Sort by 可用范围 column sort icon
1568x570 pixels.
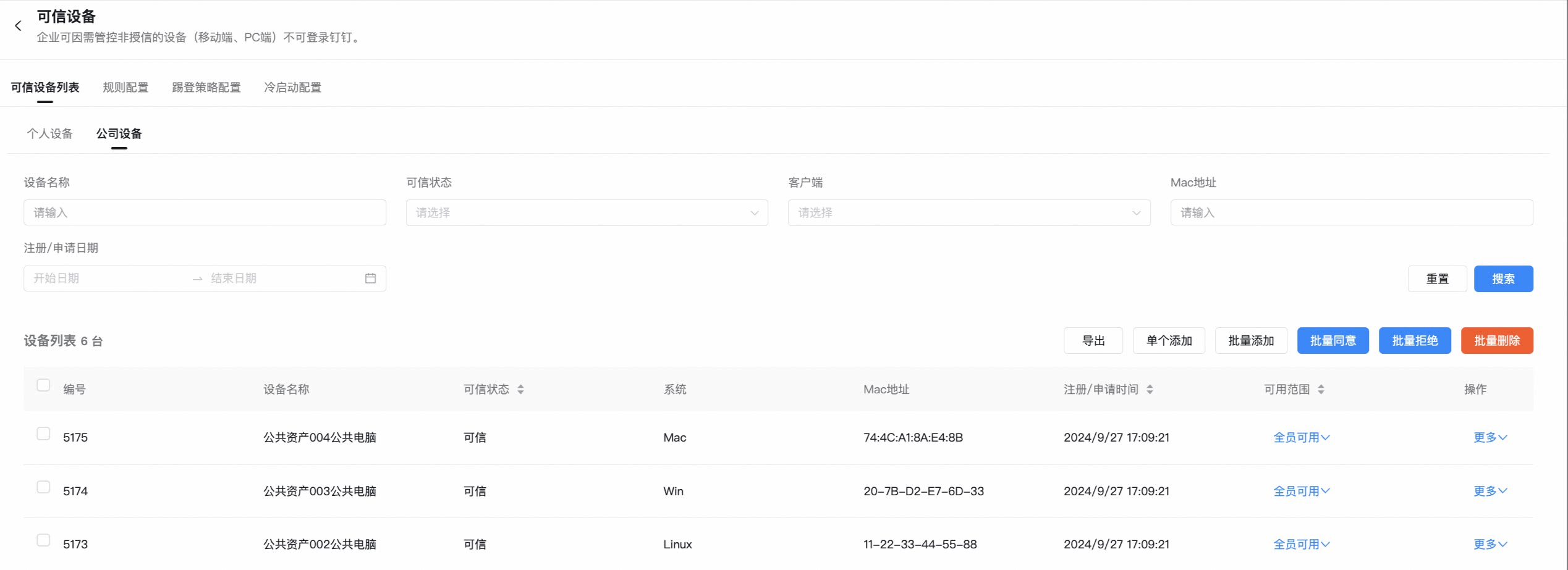pyautogui.click(x=1321, y=389)
